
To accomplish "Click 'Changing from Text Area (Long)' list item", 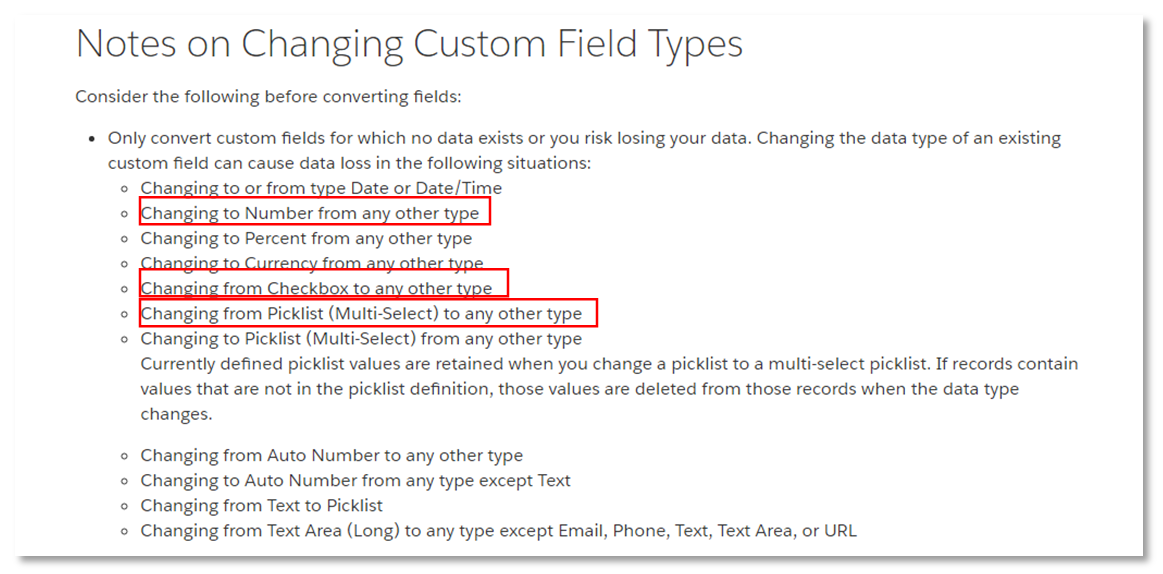I will [x=498, y=531].
